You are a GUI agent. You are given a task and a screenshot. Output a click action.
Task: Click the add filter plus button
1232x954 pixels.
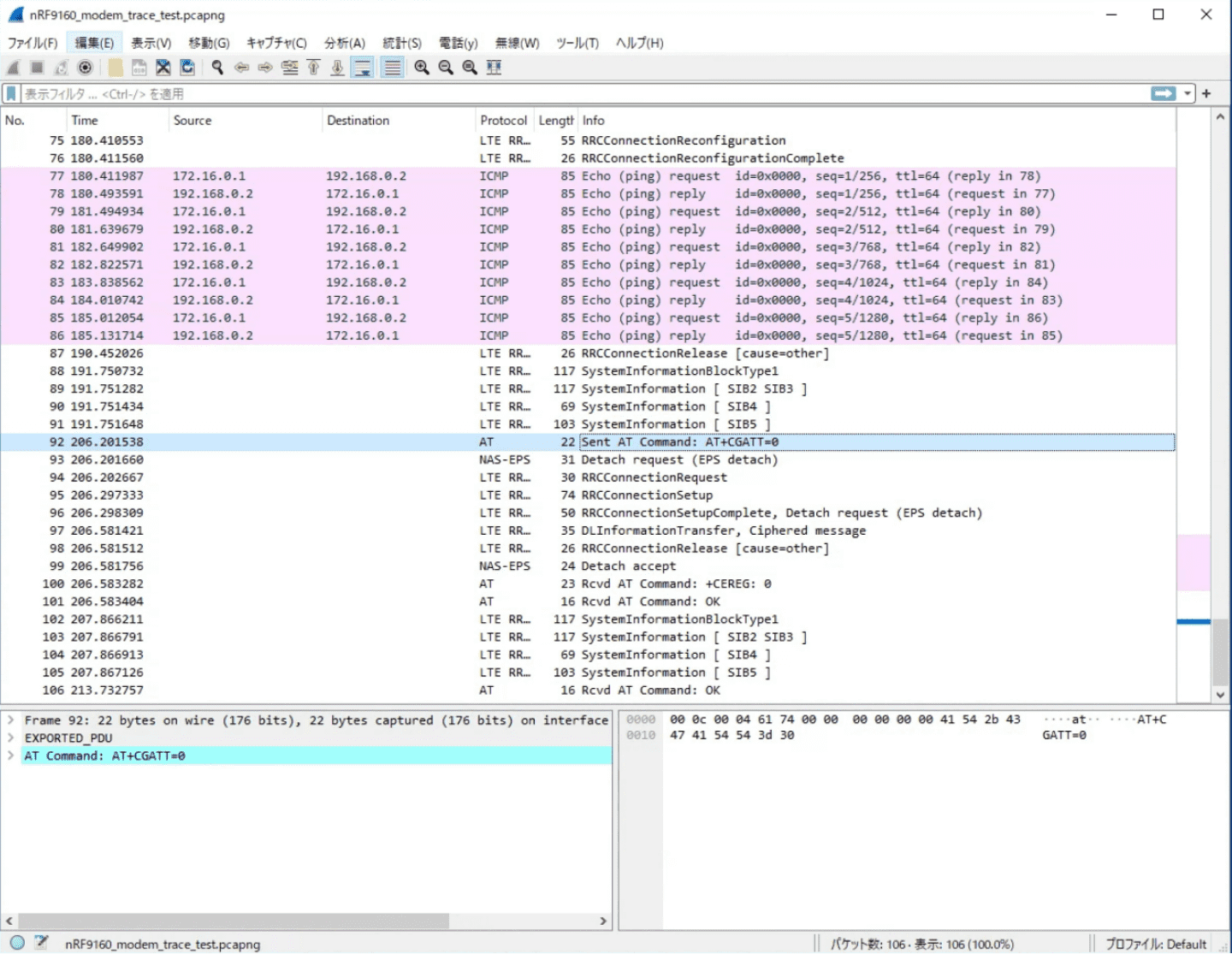pos(1206,93)
